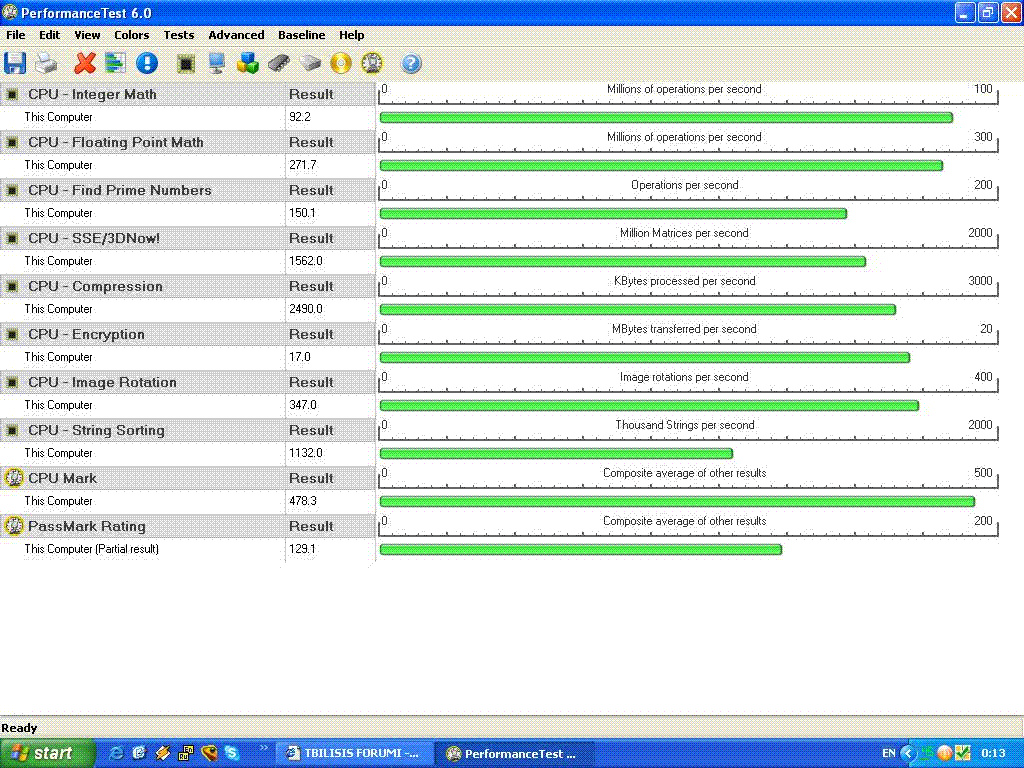
Task: Run the 2D graphics monitor toolbar icon
Action: pyautogui.click(x=217, y=63)
